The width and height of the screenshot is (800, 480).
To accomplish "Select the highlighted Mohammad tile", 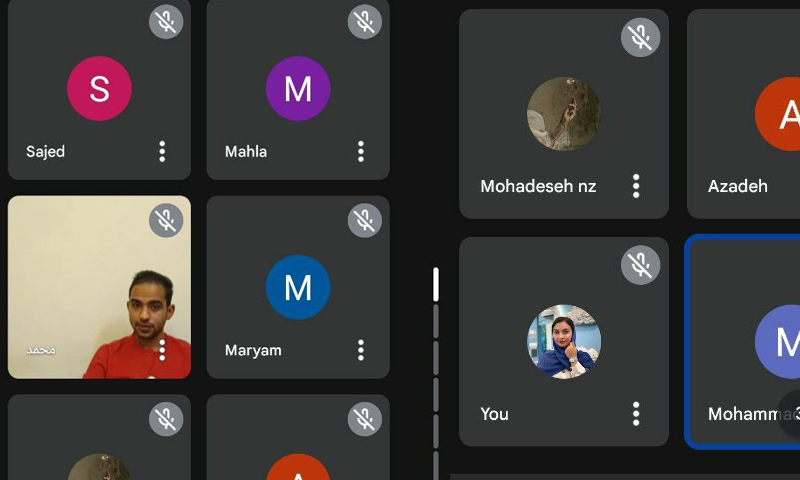I will point(743,342).
